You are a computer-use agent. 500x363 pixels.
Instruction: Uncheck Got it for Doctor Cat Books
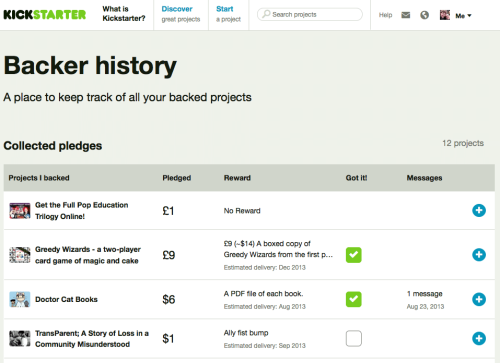point(354,299)
